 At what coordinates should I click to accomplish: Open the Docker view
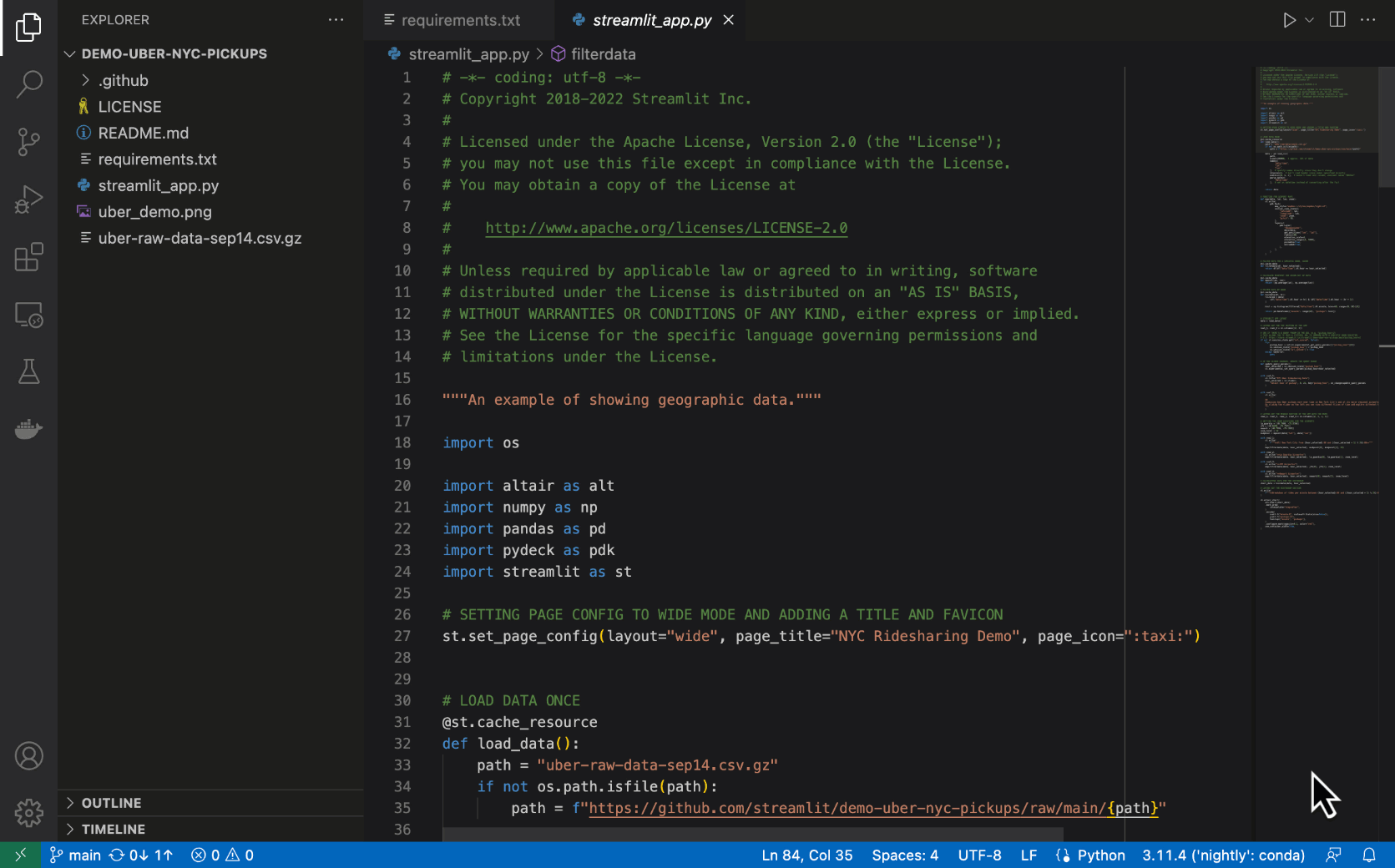pyautogui.click(x=28, y=429)
